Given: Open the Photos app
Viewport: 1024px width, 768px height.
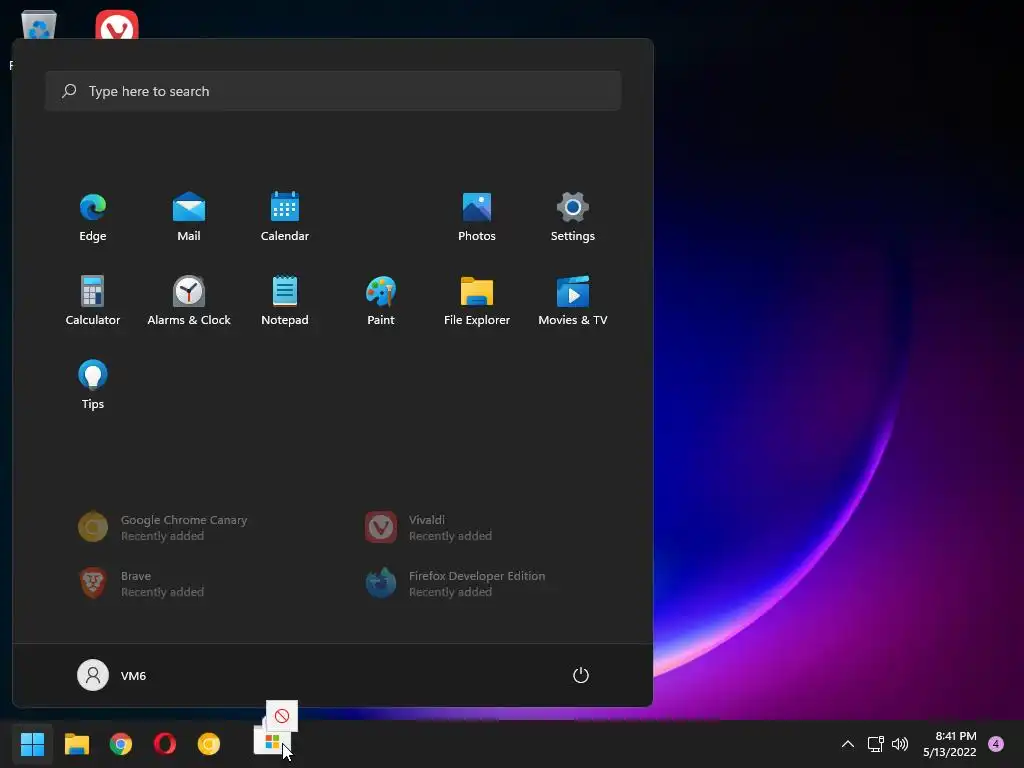Looking at the screenshot, I should [x=477, y=217].
